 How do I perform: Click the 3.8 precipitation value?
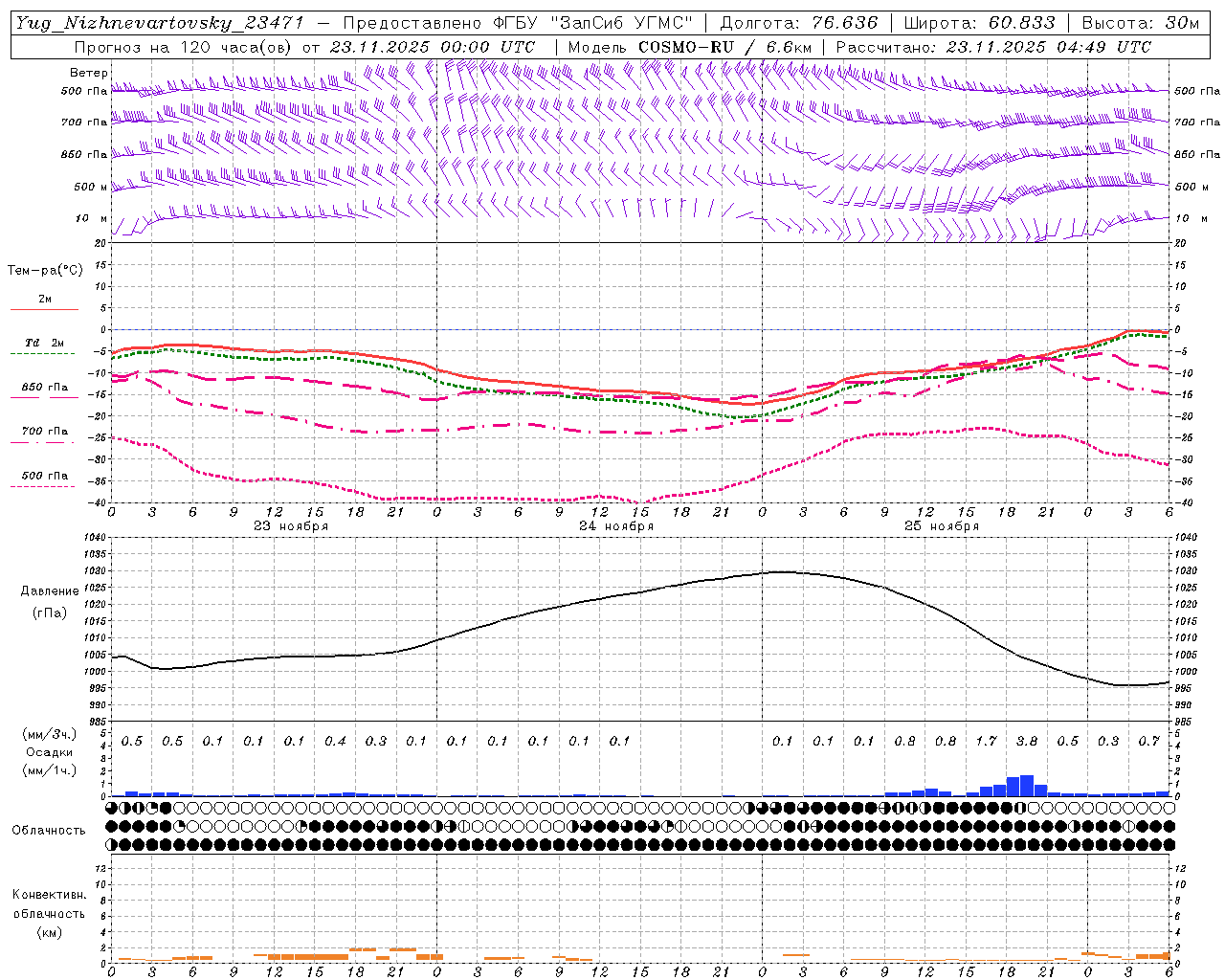coord(1027,741)
